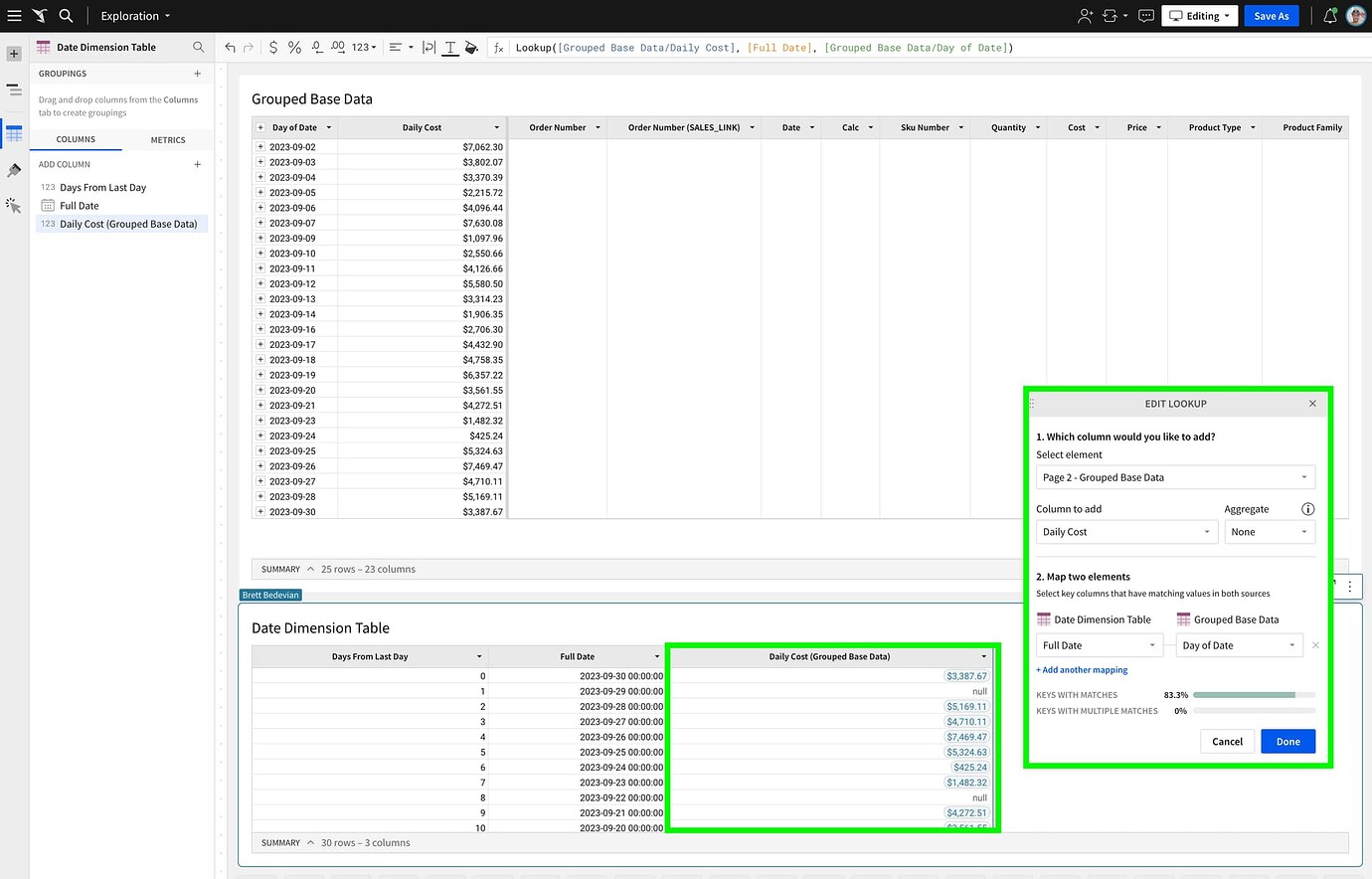The image size is (1372, 879).
Task: Click the undo icon
Action: pyautogui.click(x=231, y=47)
